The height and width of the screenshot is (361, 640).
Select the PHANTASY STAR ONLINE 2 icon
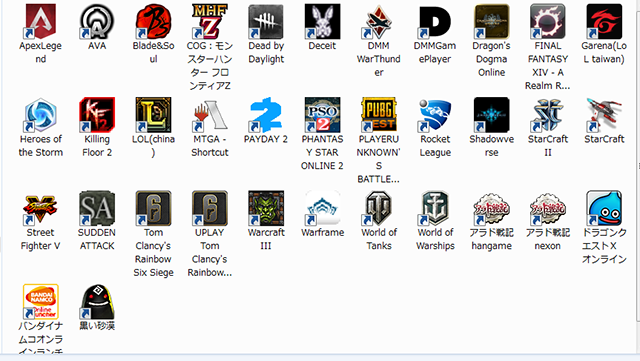click(322, 115)
